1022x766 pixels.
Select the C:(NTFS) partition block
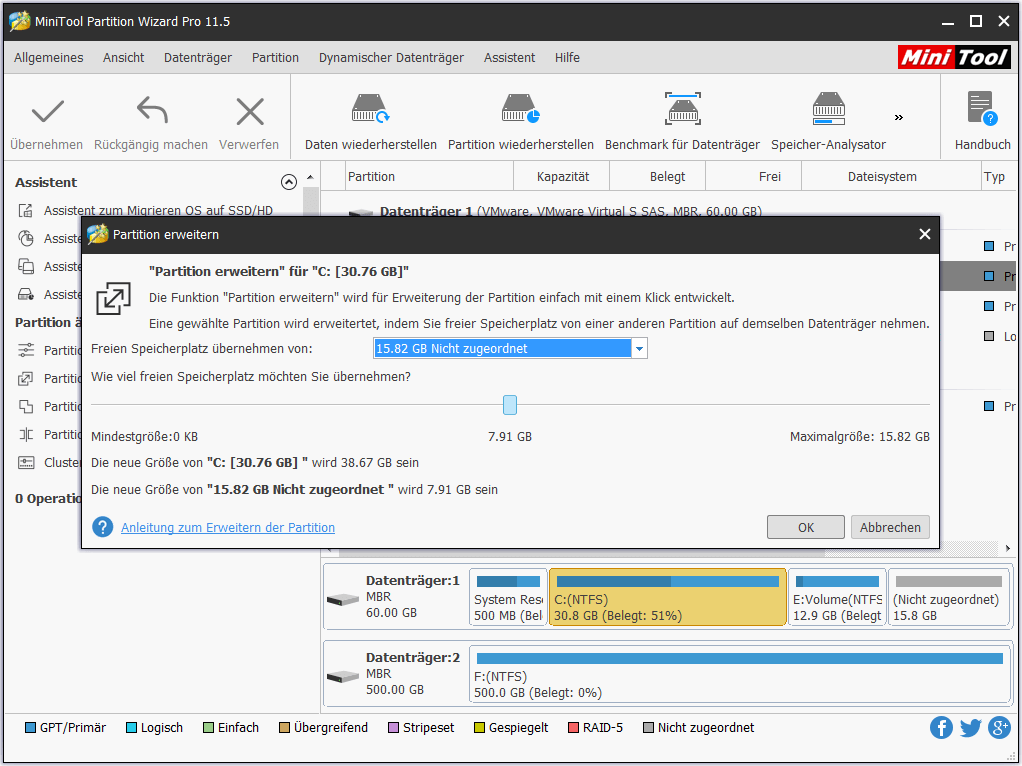pyautogui.click(x=667, y=598)
